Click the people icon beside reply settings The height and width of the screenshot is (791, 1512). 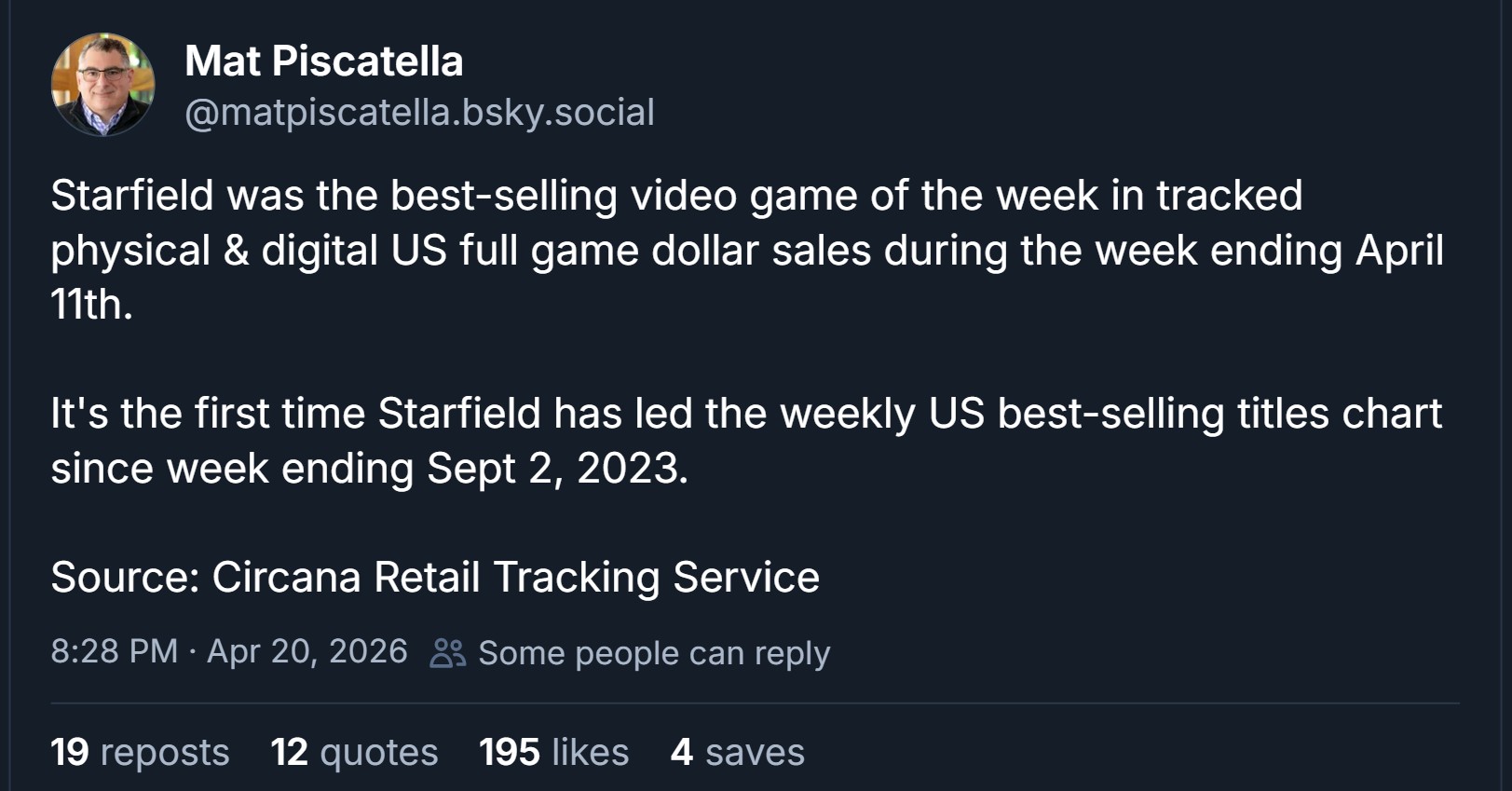[447, 653]
